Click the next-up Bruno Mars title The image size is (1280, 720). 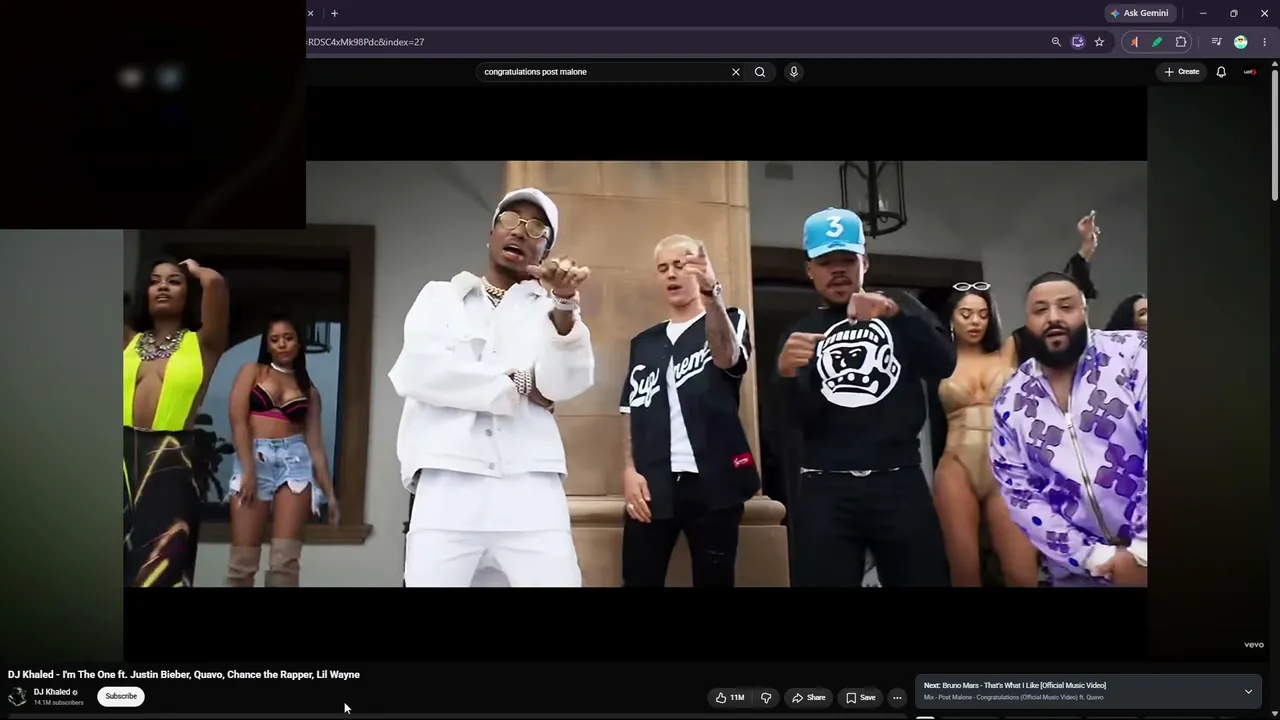(x=1015, y=686)
